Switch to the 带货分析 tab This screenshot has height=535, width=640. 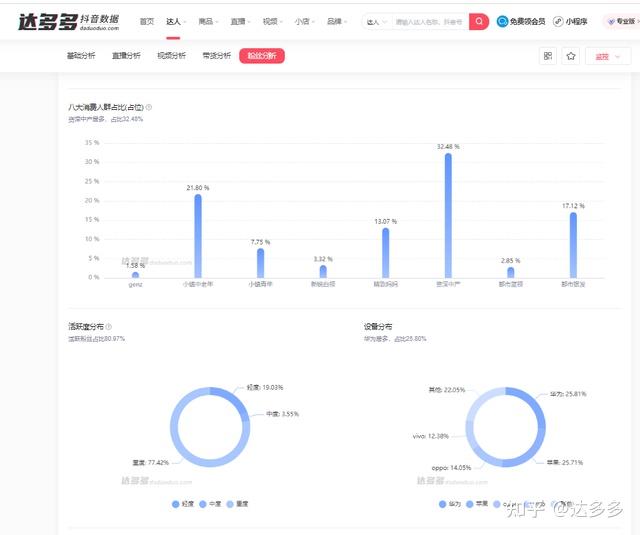pos(217,55)
